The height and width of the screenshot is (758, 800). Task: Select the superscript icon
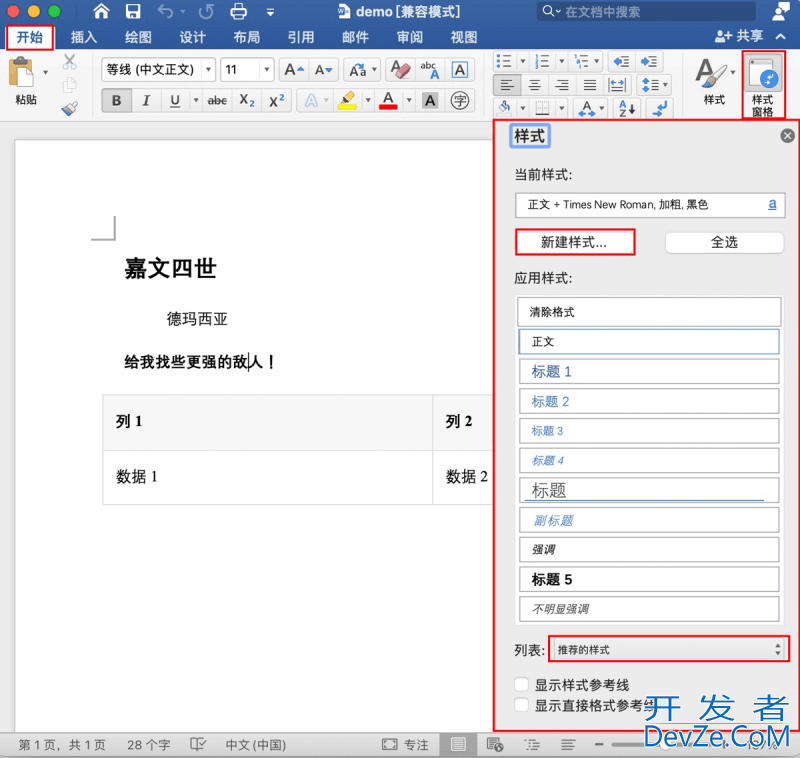277,100
